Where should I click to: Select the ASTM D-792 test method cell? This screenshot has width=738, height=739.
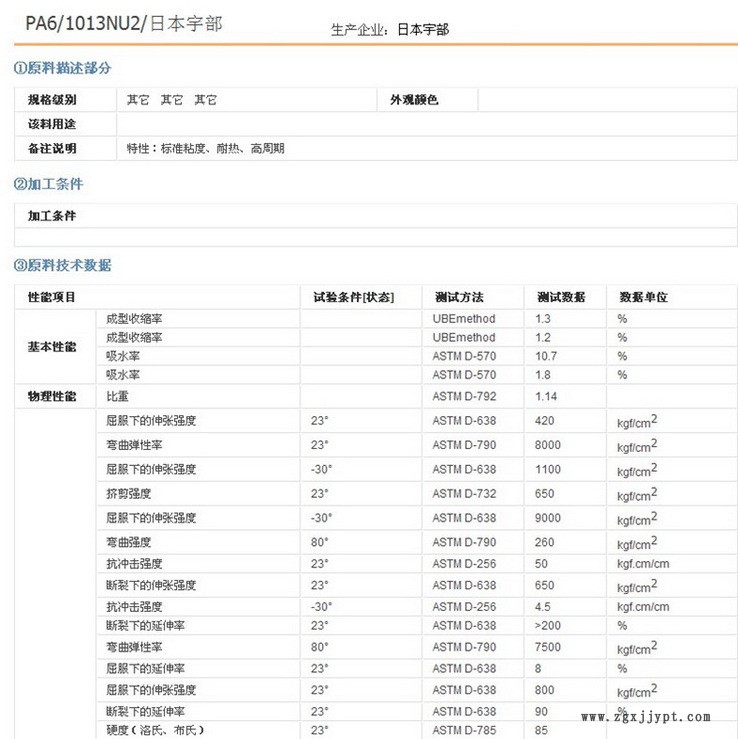pyautogui.click(x=464, y=396)
